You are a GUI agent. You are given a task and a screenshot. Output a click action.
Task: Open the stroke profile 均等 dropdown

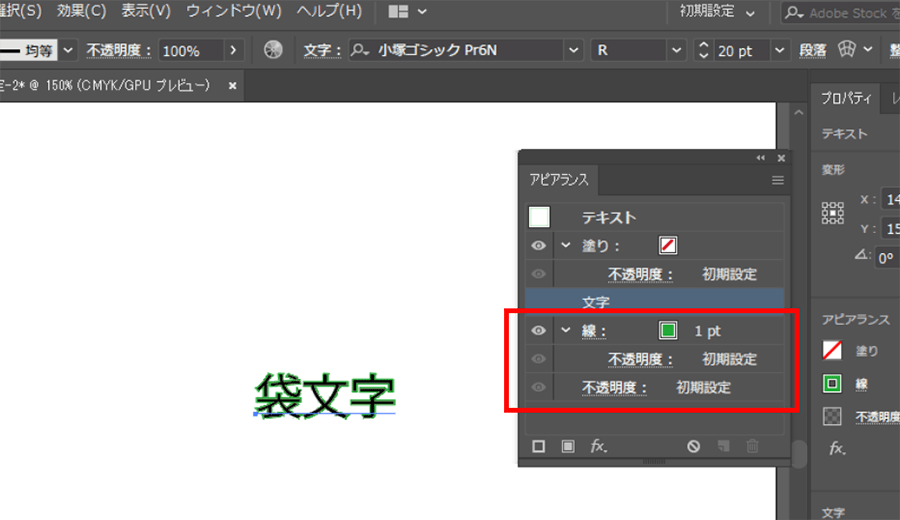pyautogui.click(x=68, y=51)
